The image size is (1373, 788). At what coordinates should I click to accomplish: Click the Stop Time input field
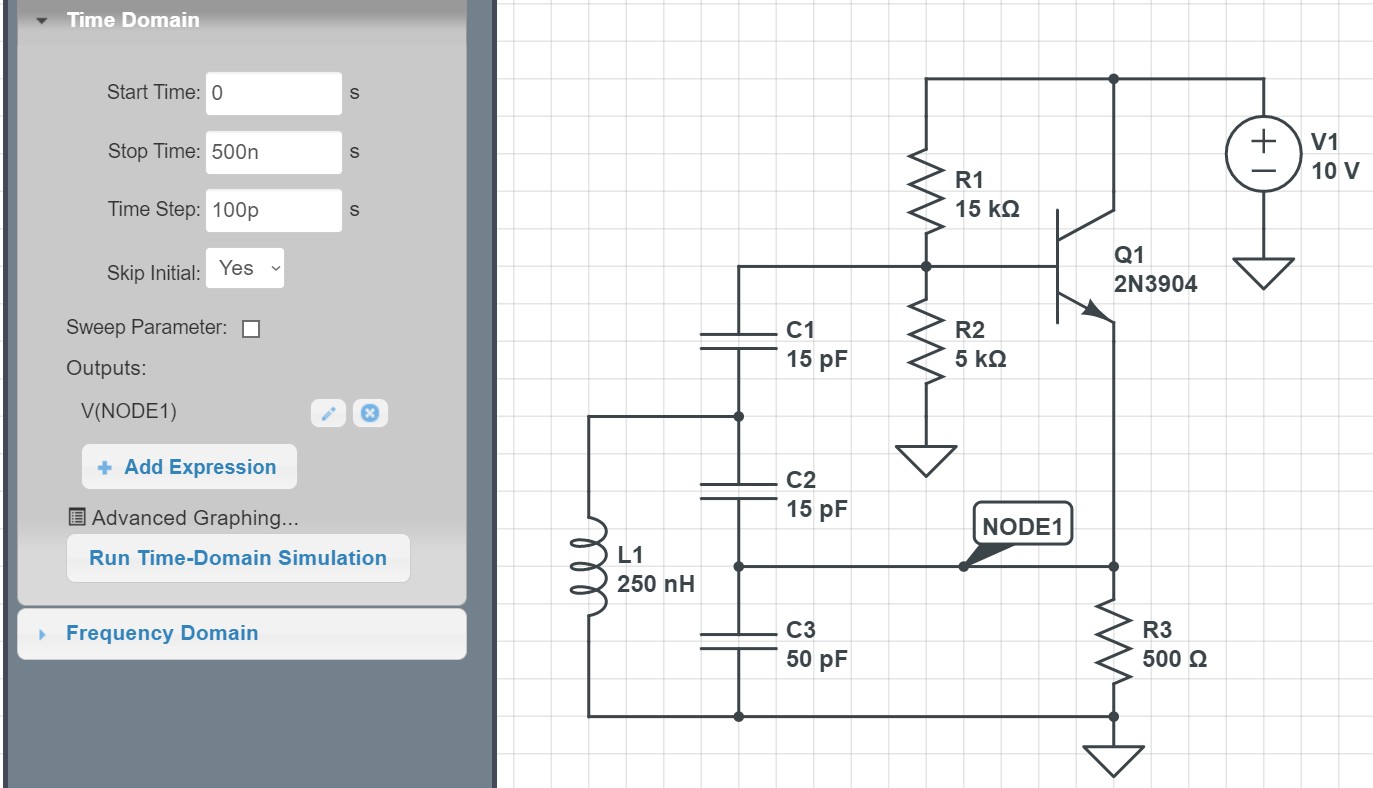click(274, 152)
